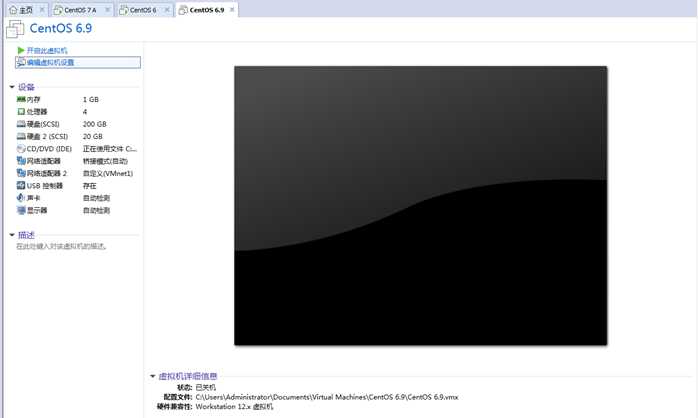Close the CentOS 6.9 tab

pos(232,9)
